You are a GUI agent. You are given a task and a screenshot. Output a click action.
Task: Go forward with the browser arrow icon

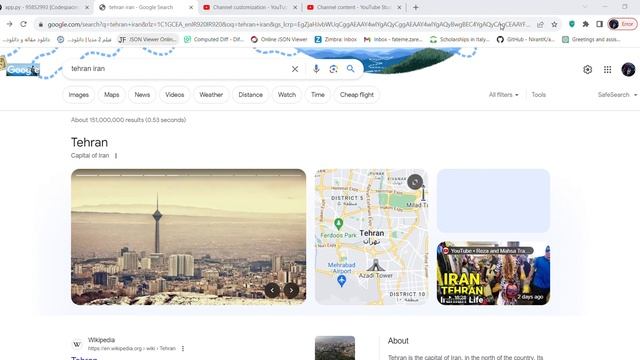click(x=9, y=24)
